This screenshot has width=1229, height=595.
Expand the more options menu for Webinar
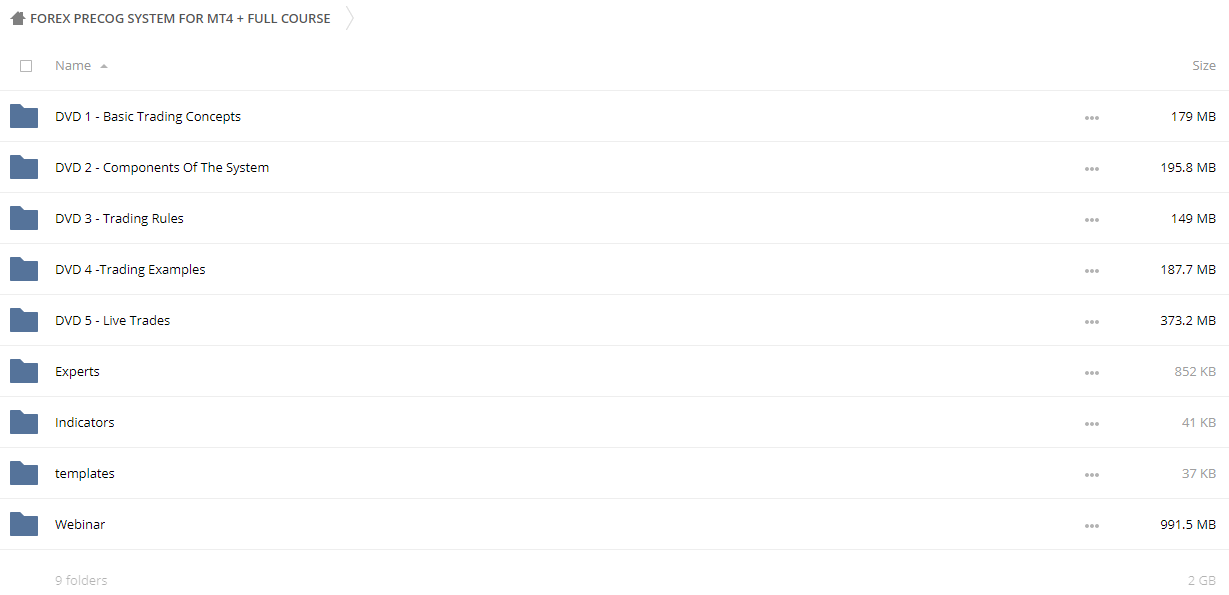coord(1091,526)
